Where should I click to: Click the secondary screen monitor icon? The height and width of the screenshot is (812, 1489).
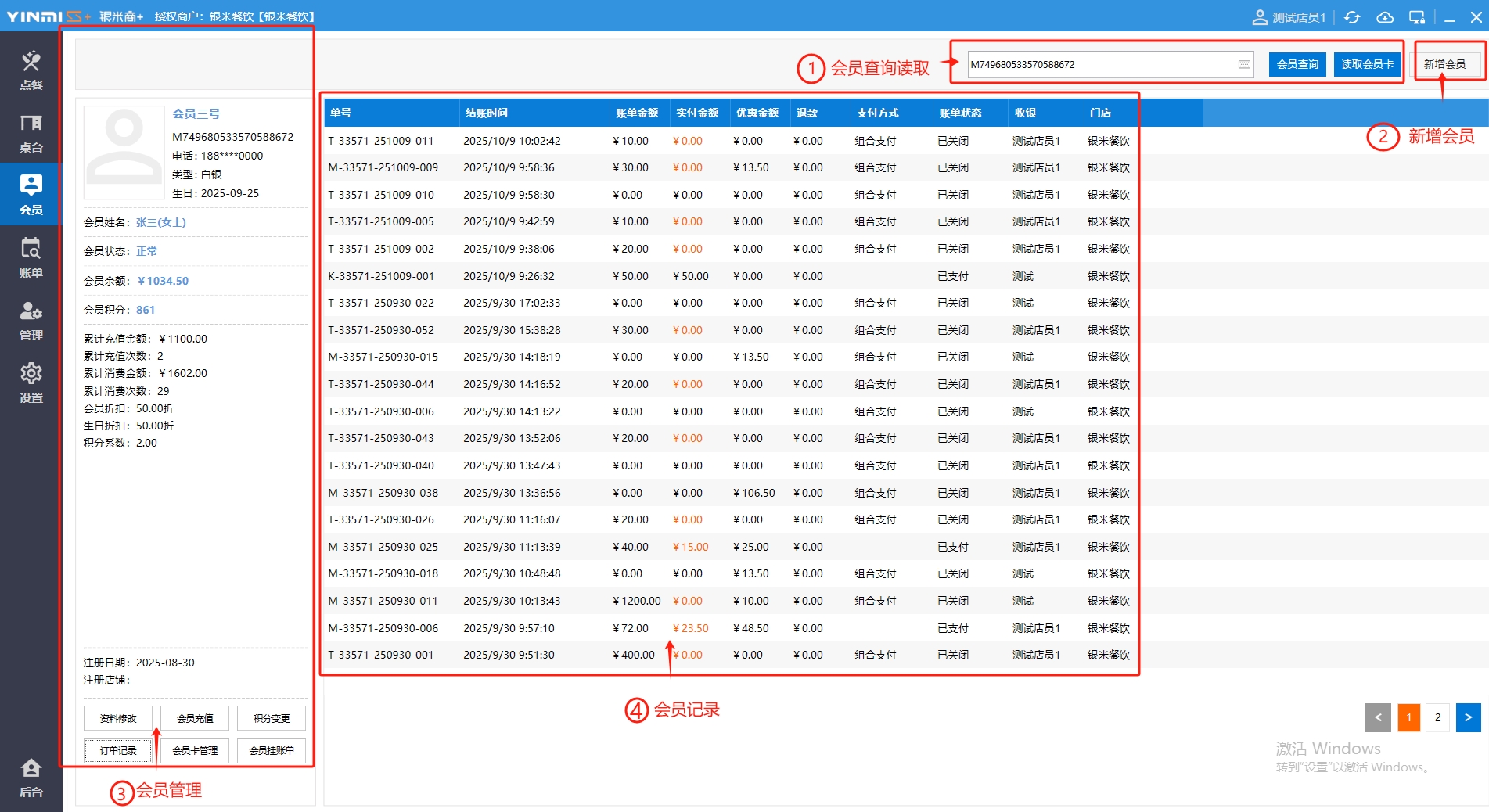point(1417,17)
